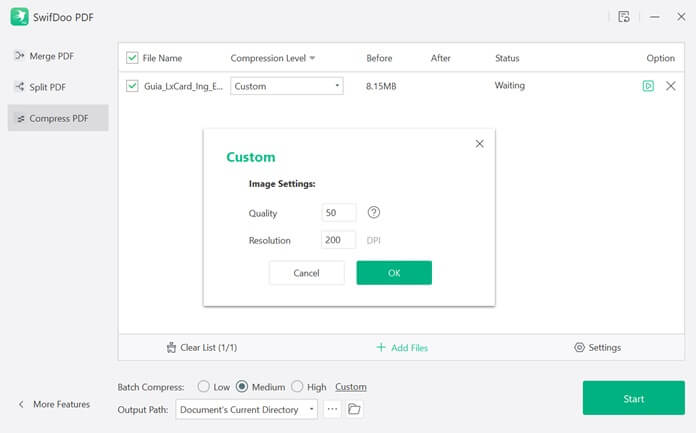Click the Merge PDF icon in sidebar
Screen dimensions: 696x433
coord(20,56)
